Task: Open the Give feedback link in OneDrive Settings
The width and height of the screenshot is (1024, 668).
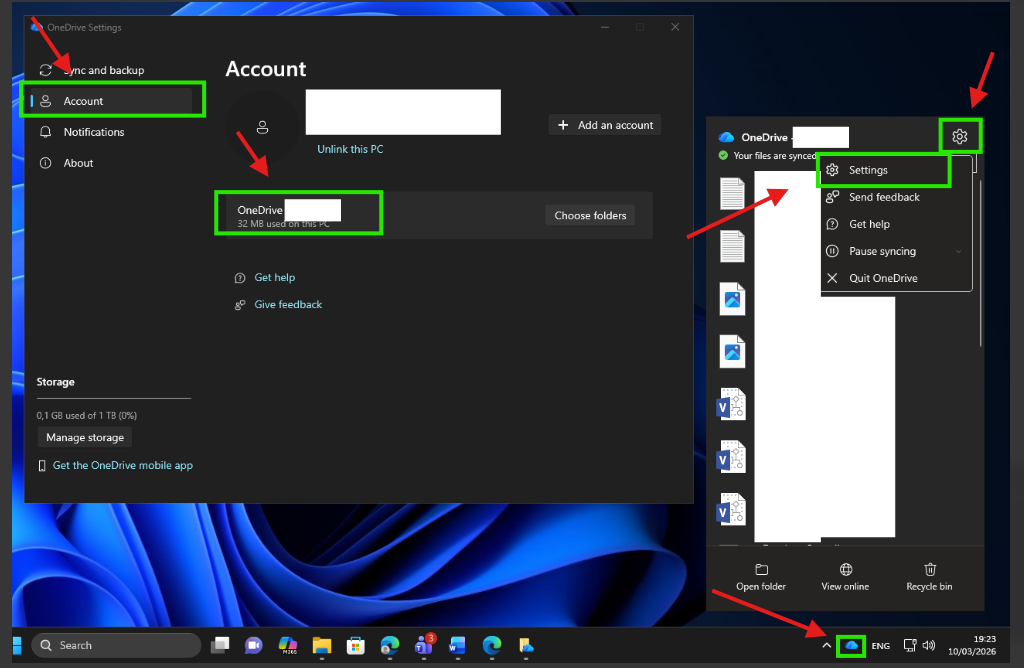Action: click(x=288, y=304)
